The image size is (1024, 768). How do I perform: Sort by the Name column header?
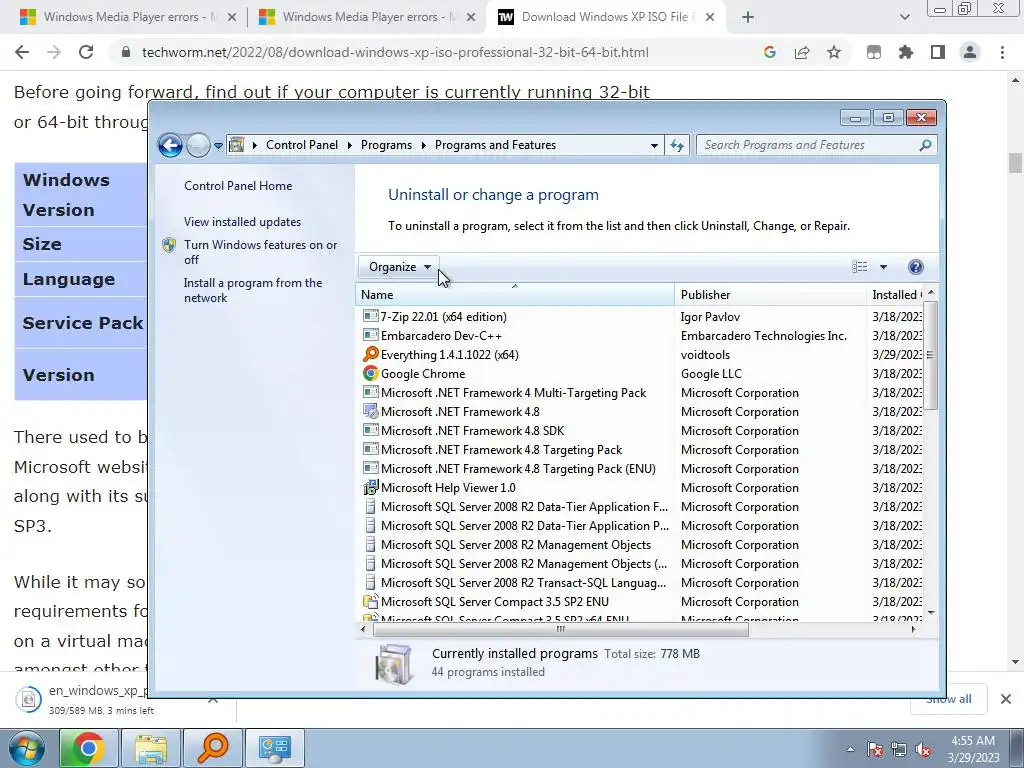coord(515,295)
